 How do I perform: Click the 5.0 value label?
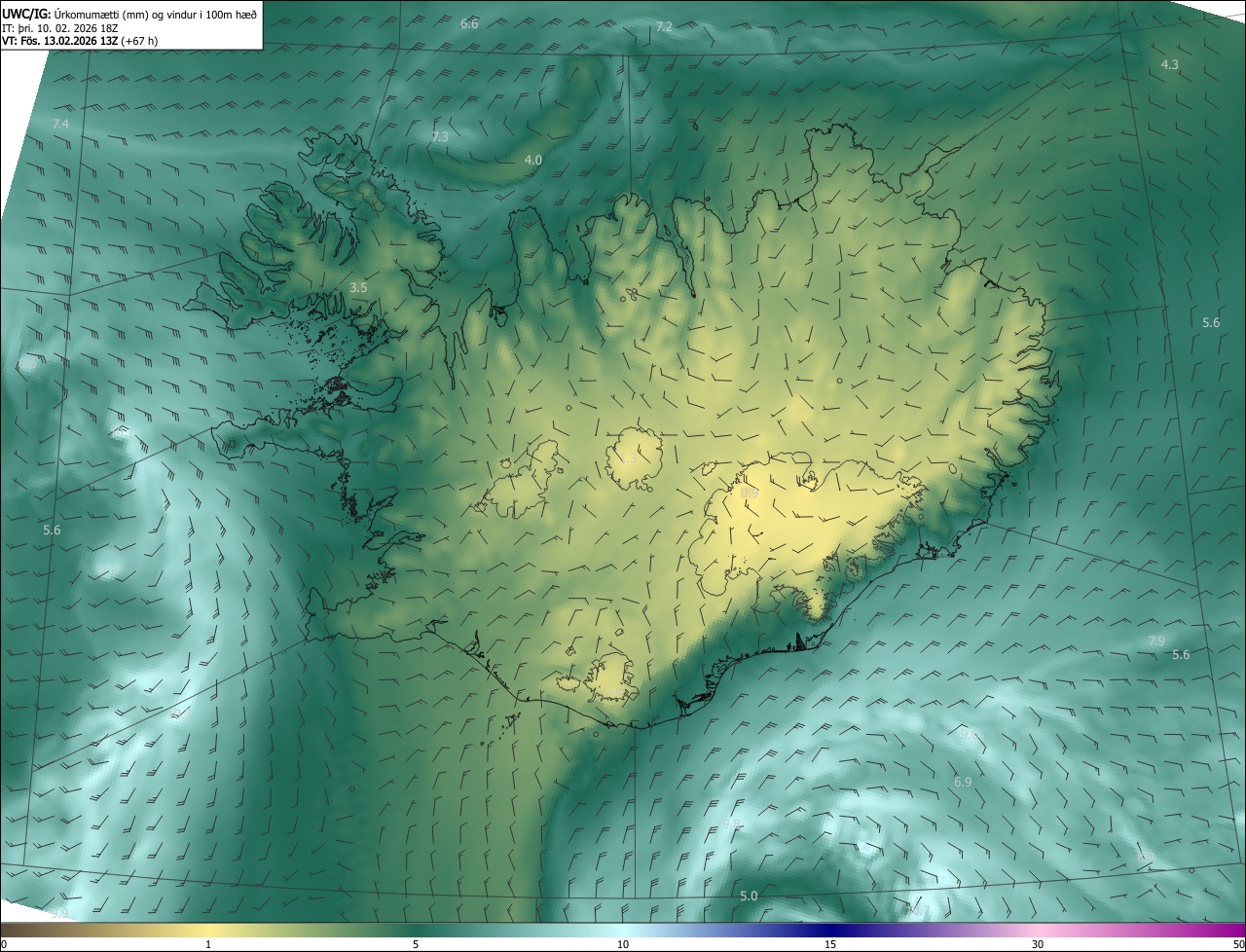point(749,896)
